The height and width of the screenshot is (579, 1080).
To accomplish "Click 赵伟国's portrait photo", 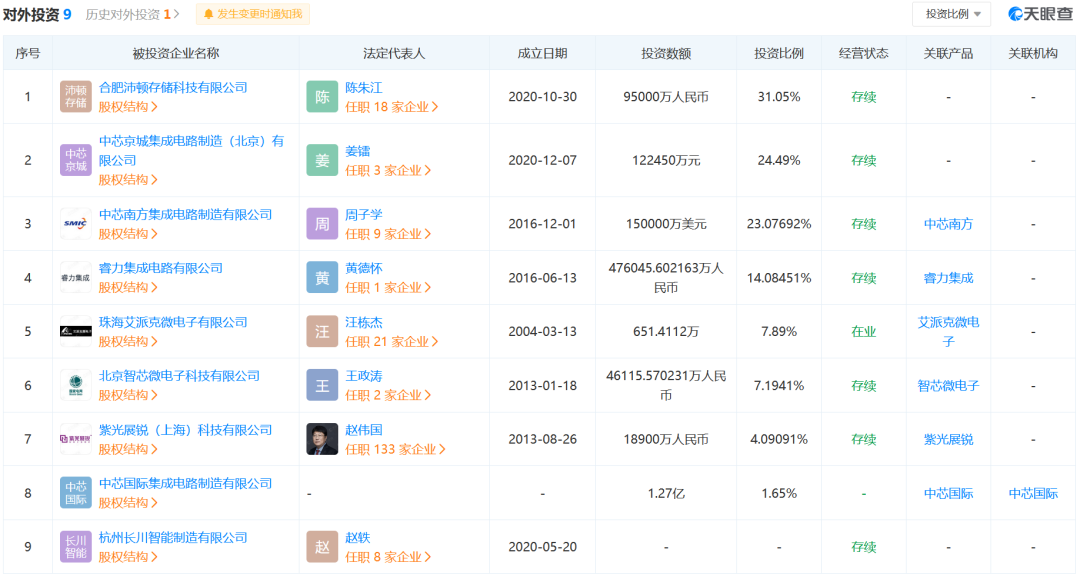I will (322, 439).
